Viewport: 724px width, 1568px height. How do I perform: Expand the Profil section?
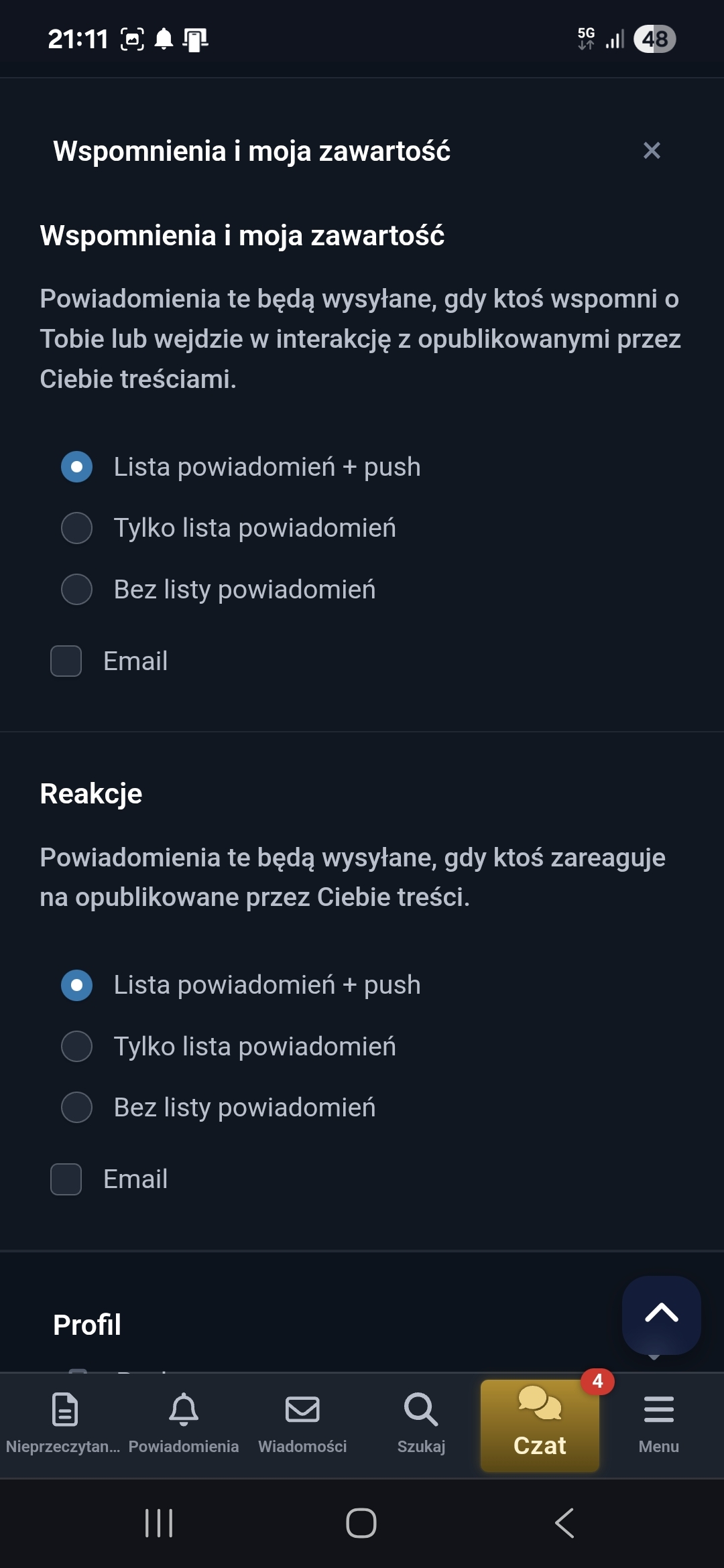(x=87, y=1325)
